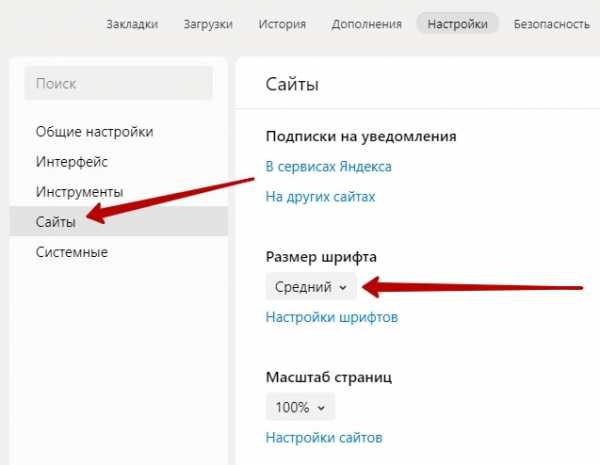The width and height of the screenshot is (600, 465).
Task: Open the История tab
Action: click(282, 24)
